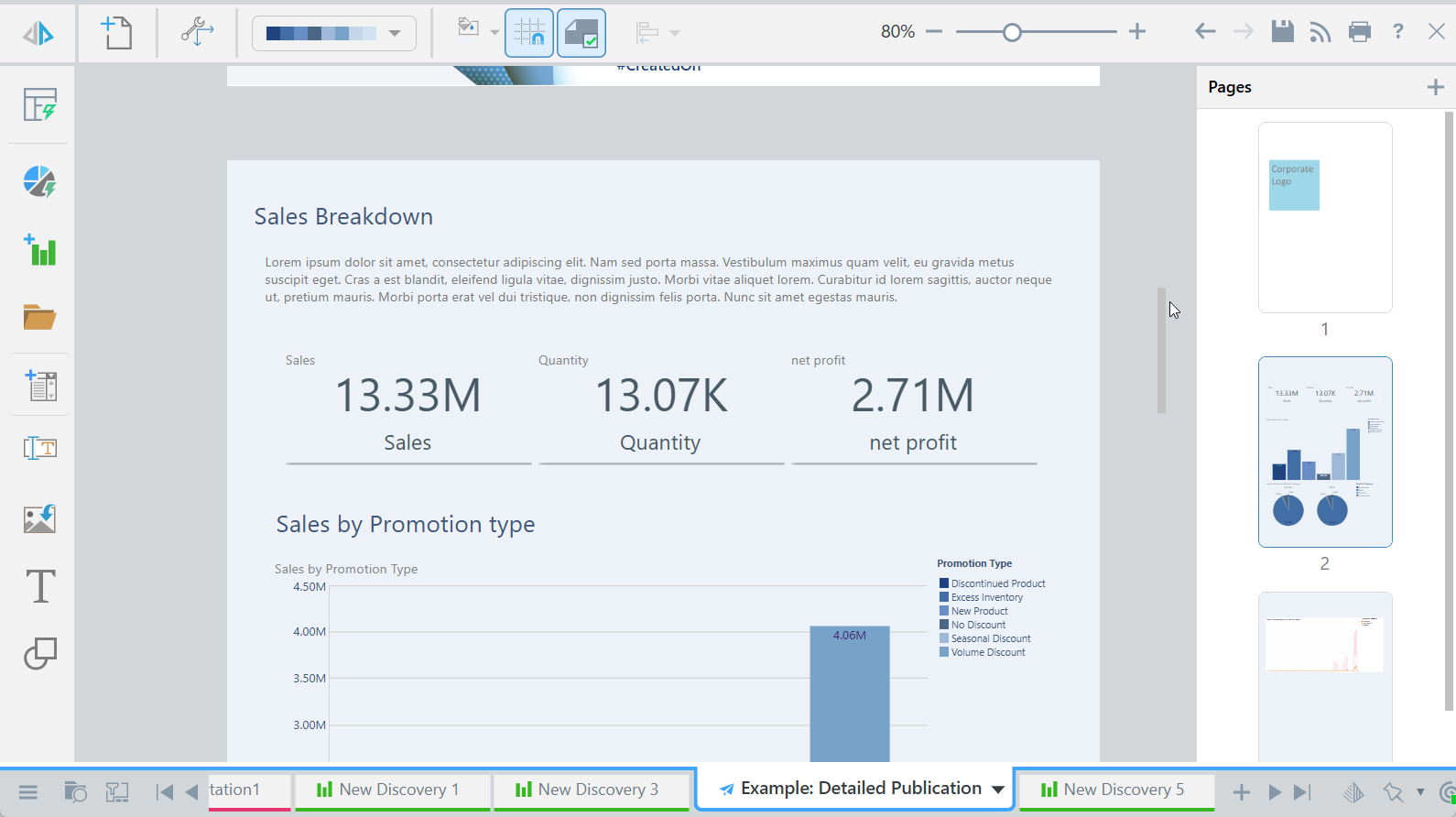Redo with the forward arrow

1243,32
